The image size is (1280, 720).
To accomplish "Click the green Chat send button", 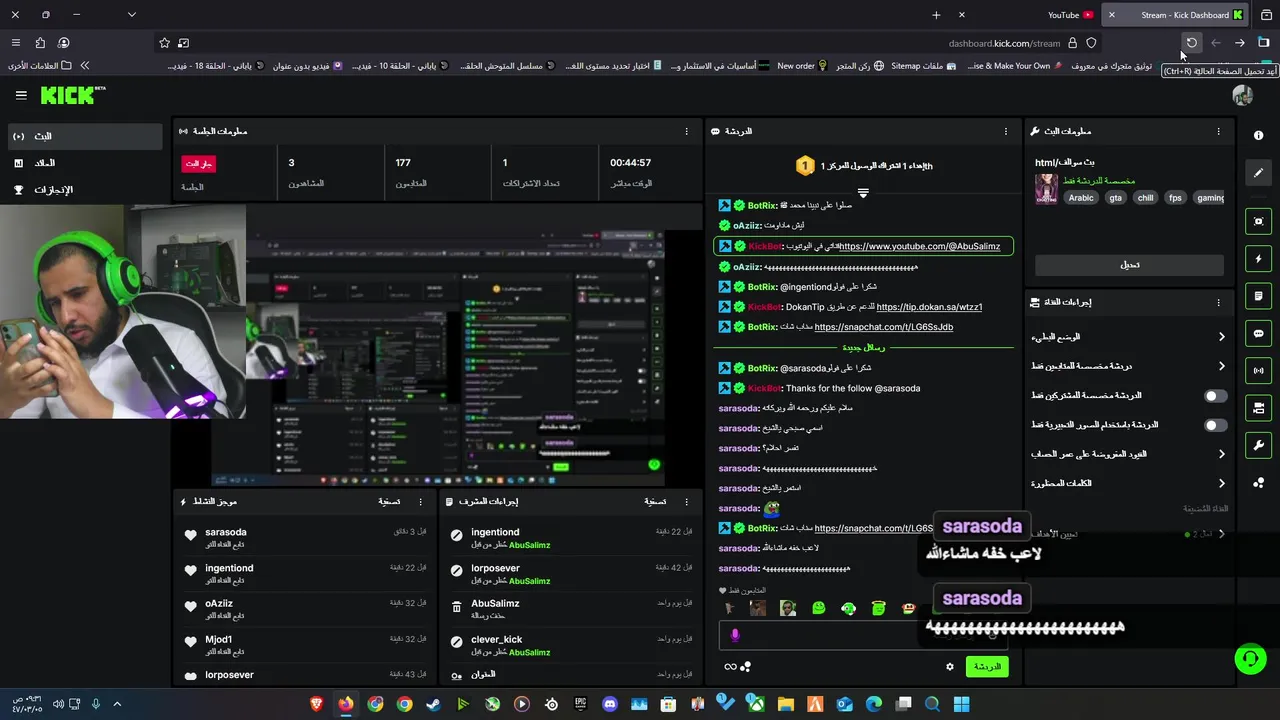I will pos(987,666).
